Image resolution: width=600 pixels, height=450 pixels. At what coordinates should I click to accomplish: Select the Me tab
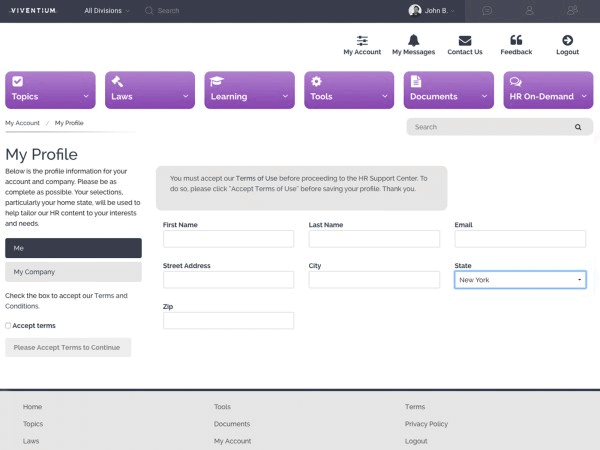point(73,248)
